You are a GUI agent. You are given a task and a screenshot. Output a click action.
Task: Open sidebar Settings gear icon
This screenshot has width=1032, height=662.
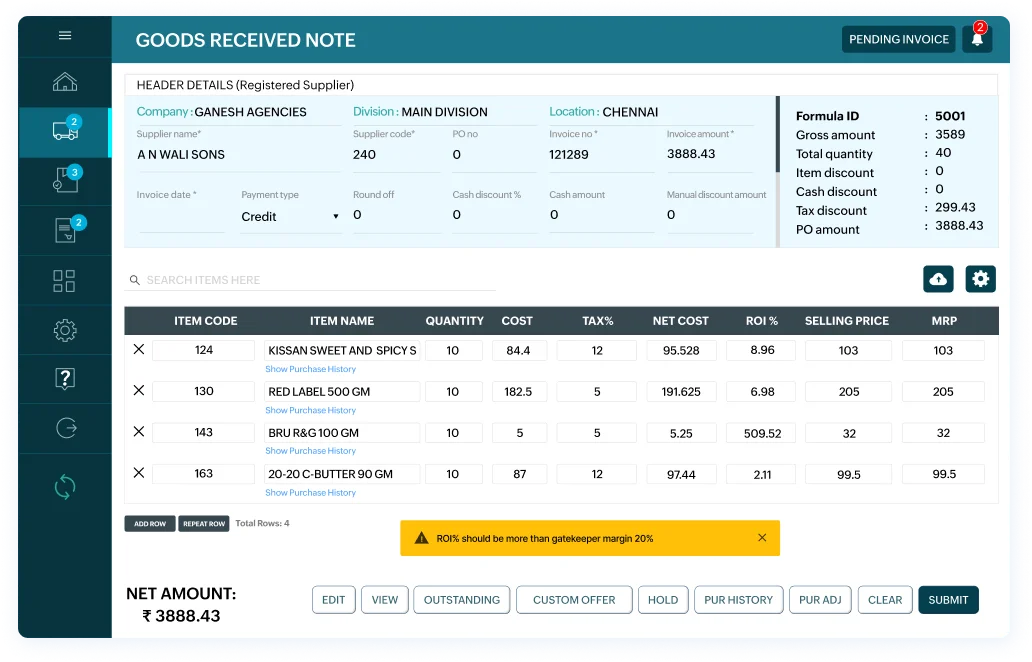tap(64, 329)
